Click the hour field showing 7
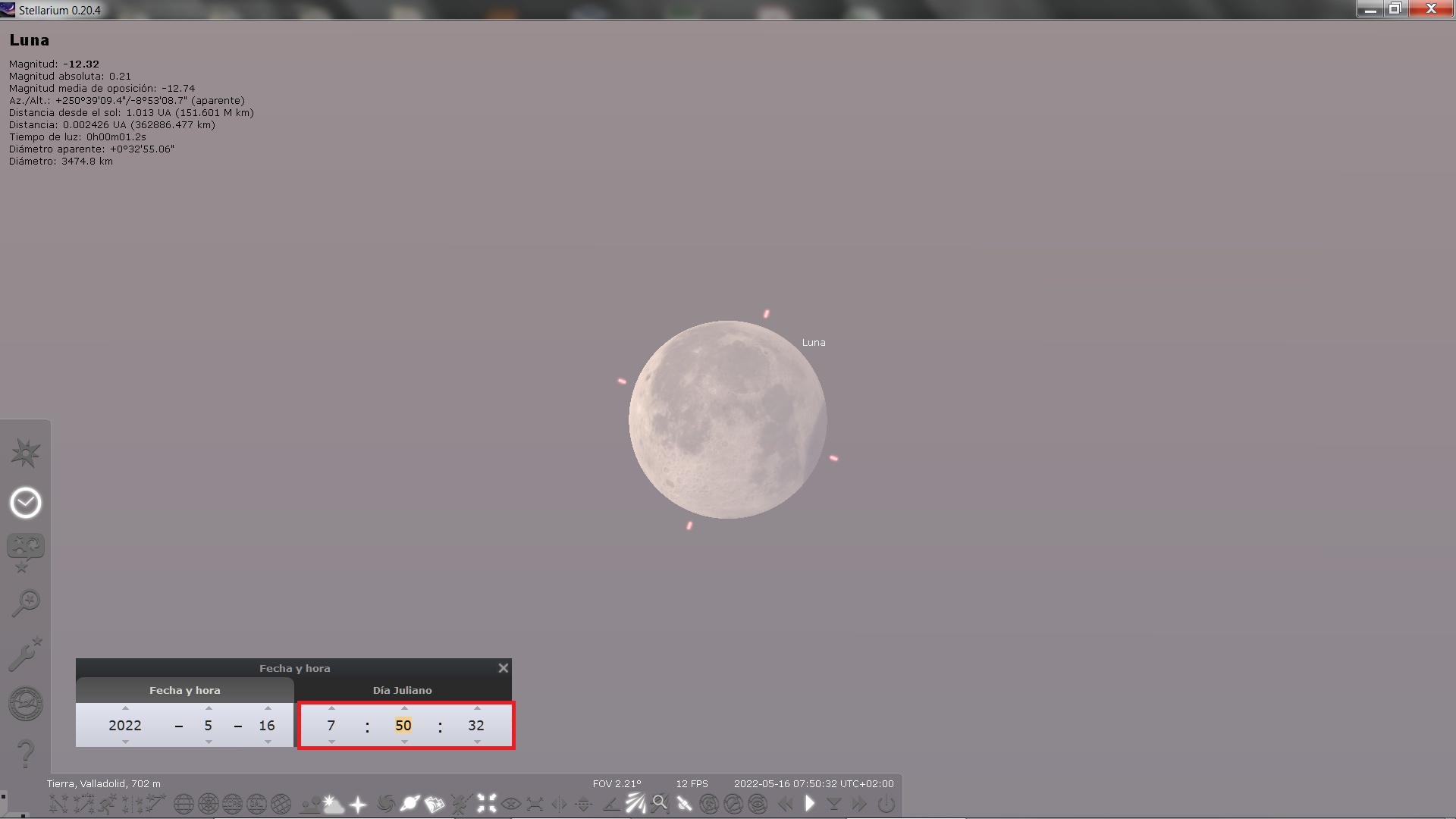This screenshot has height=819, width=1456. click(331, 725)
